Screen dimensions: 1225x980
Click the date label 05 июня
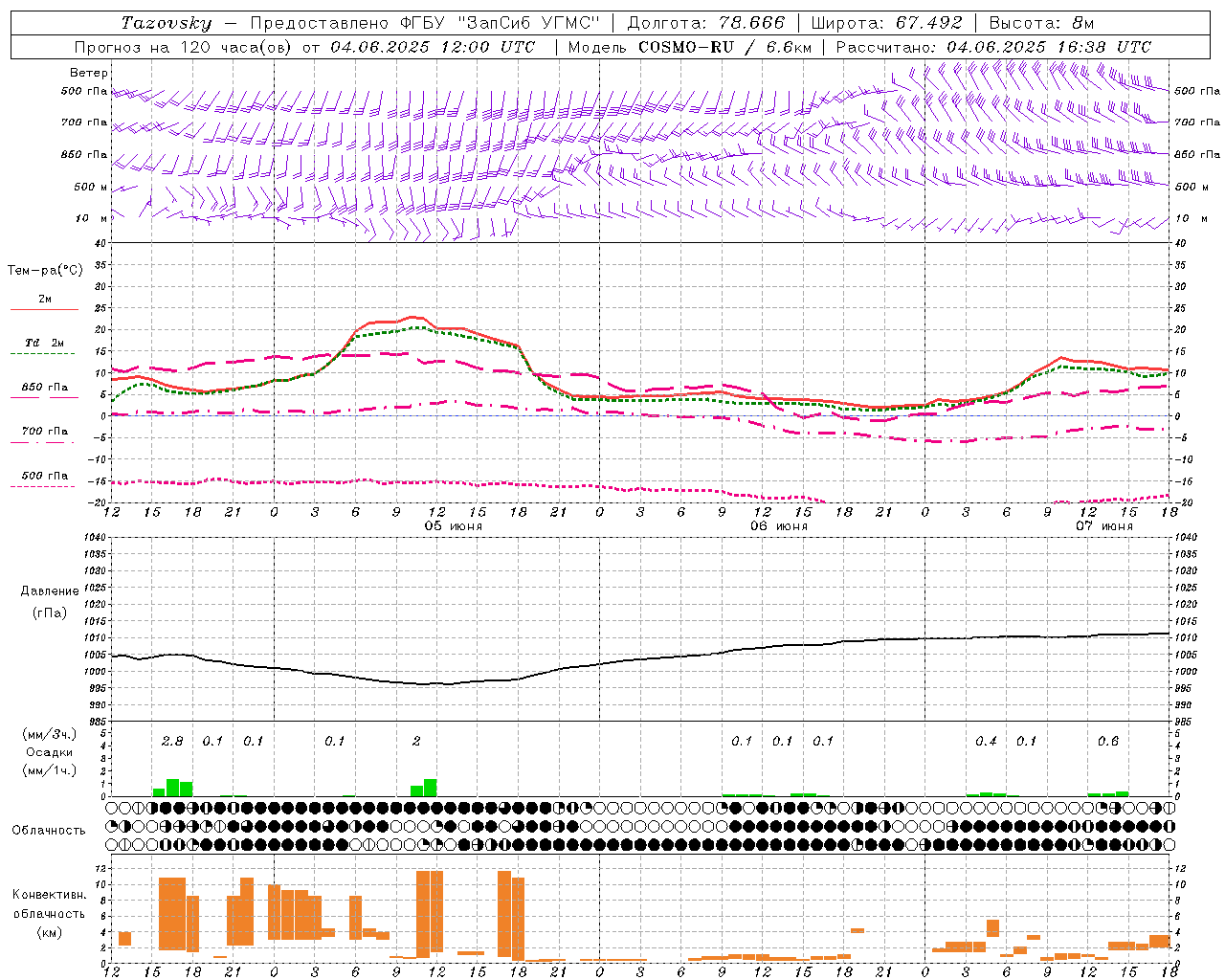coord(454,526)
